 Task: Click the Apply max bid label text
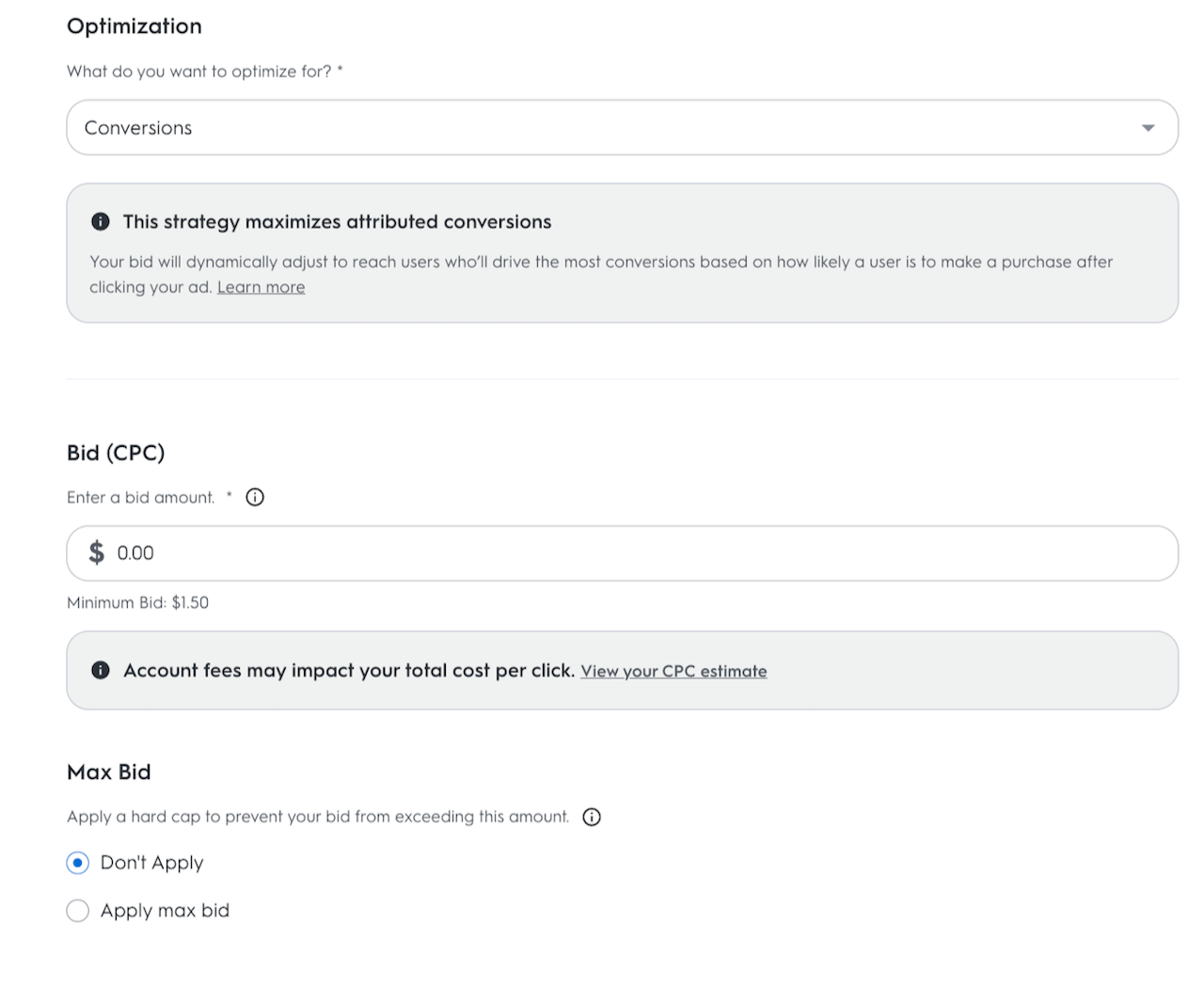165,911
